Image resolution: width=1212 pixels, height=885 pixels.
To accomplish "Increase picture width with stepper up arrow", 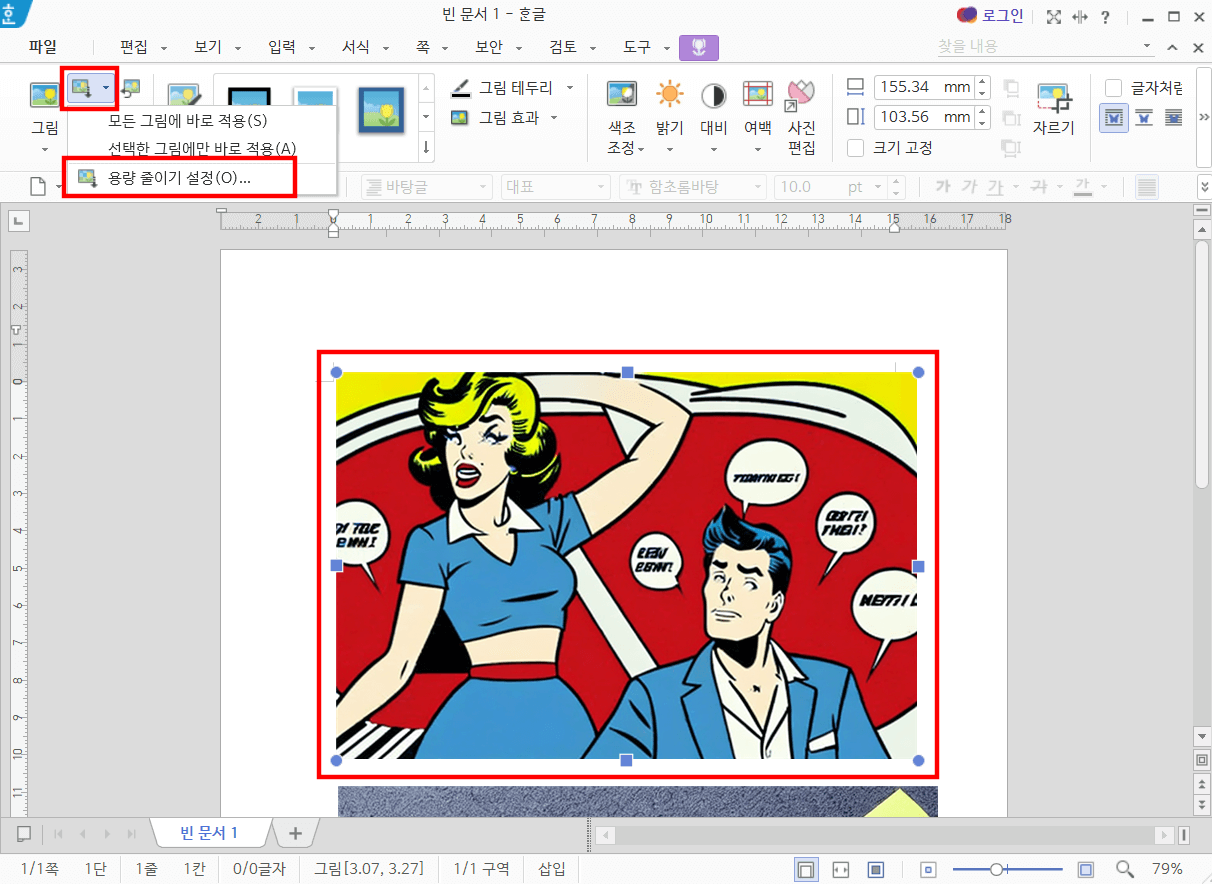I will pos(982,82).
